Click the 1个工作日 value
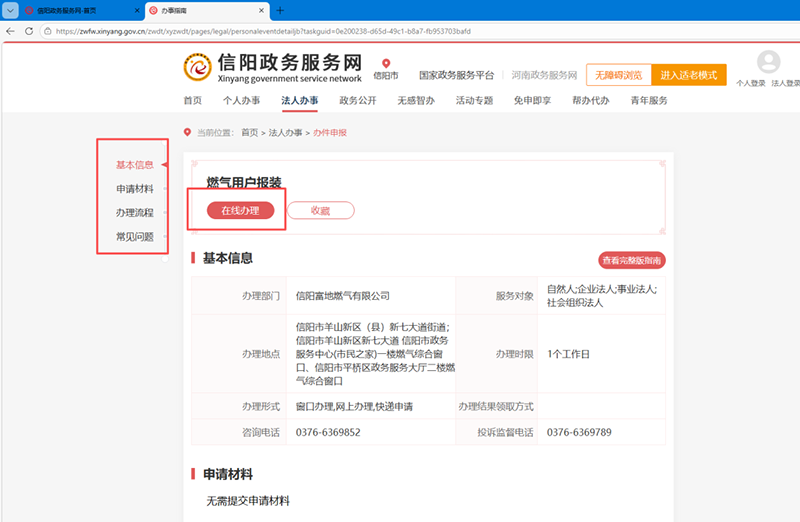This screenshot has height=522, width=800. click(x=568, y=354)
